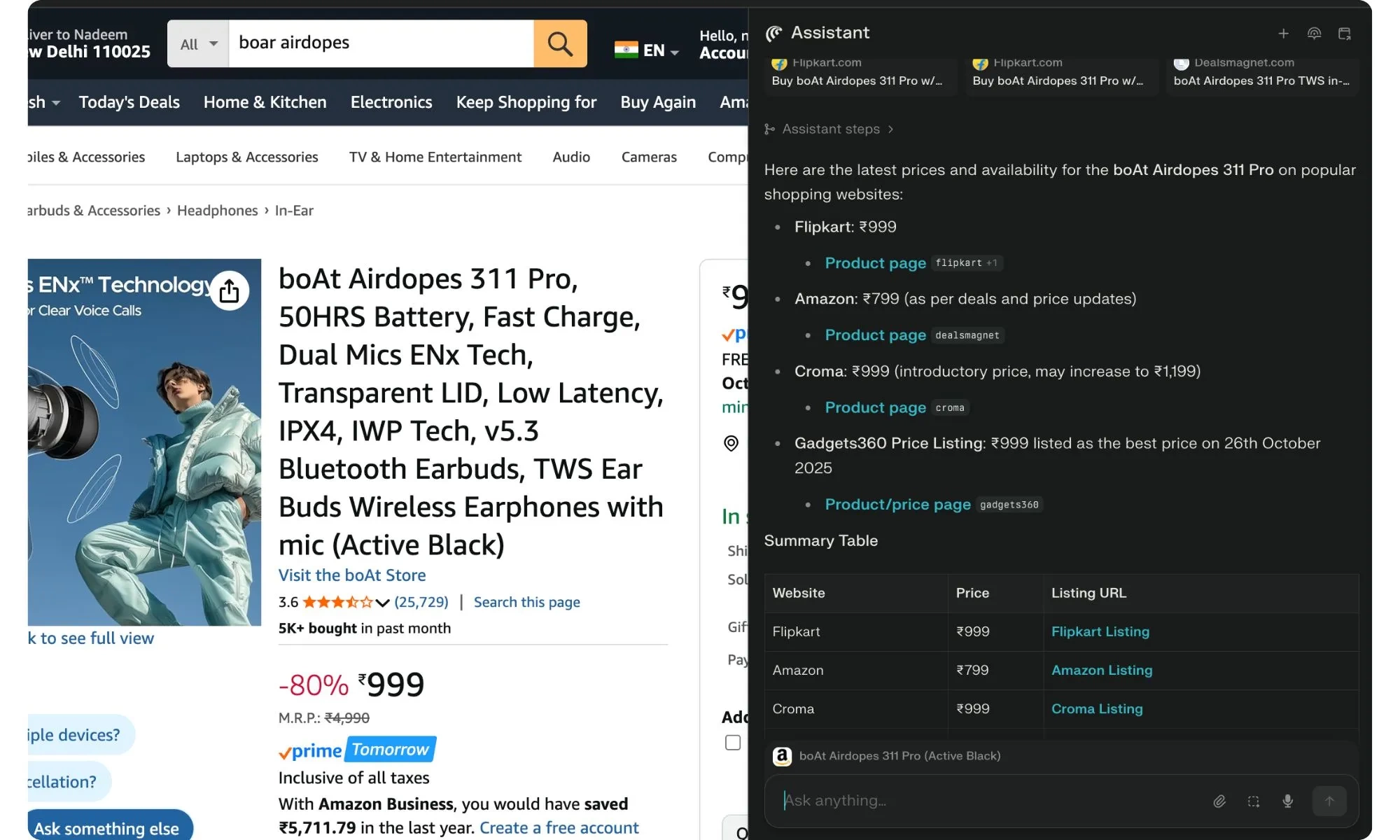Screen dimensions: 1400x840
Task: Select the Audio category tab
Action: (571, 157)
